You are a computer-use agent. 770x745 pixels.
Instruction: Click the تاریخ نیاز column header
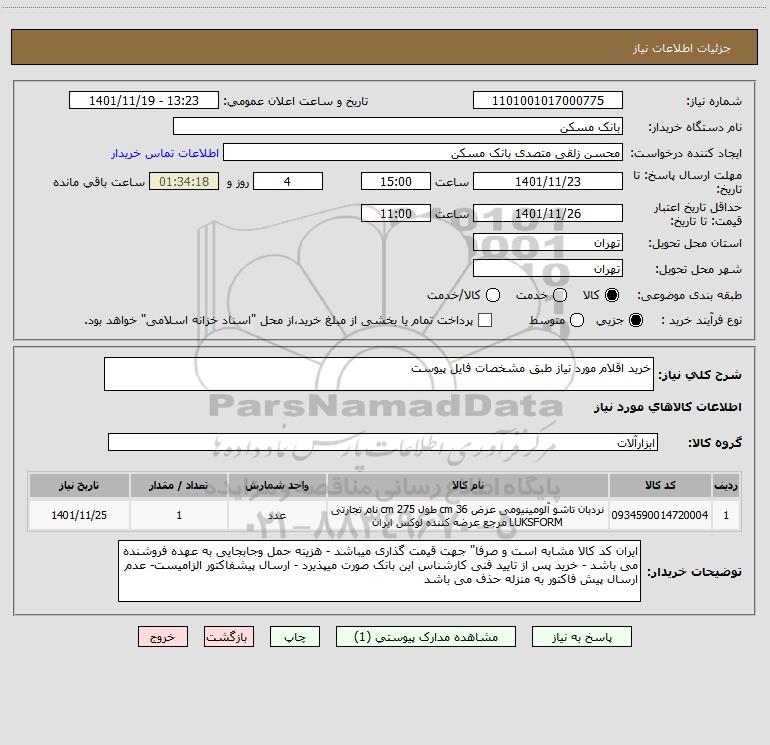pos(79,485)
